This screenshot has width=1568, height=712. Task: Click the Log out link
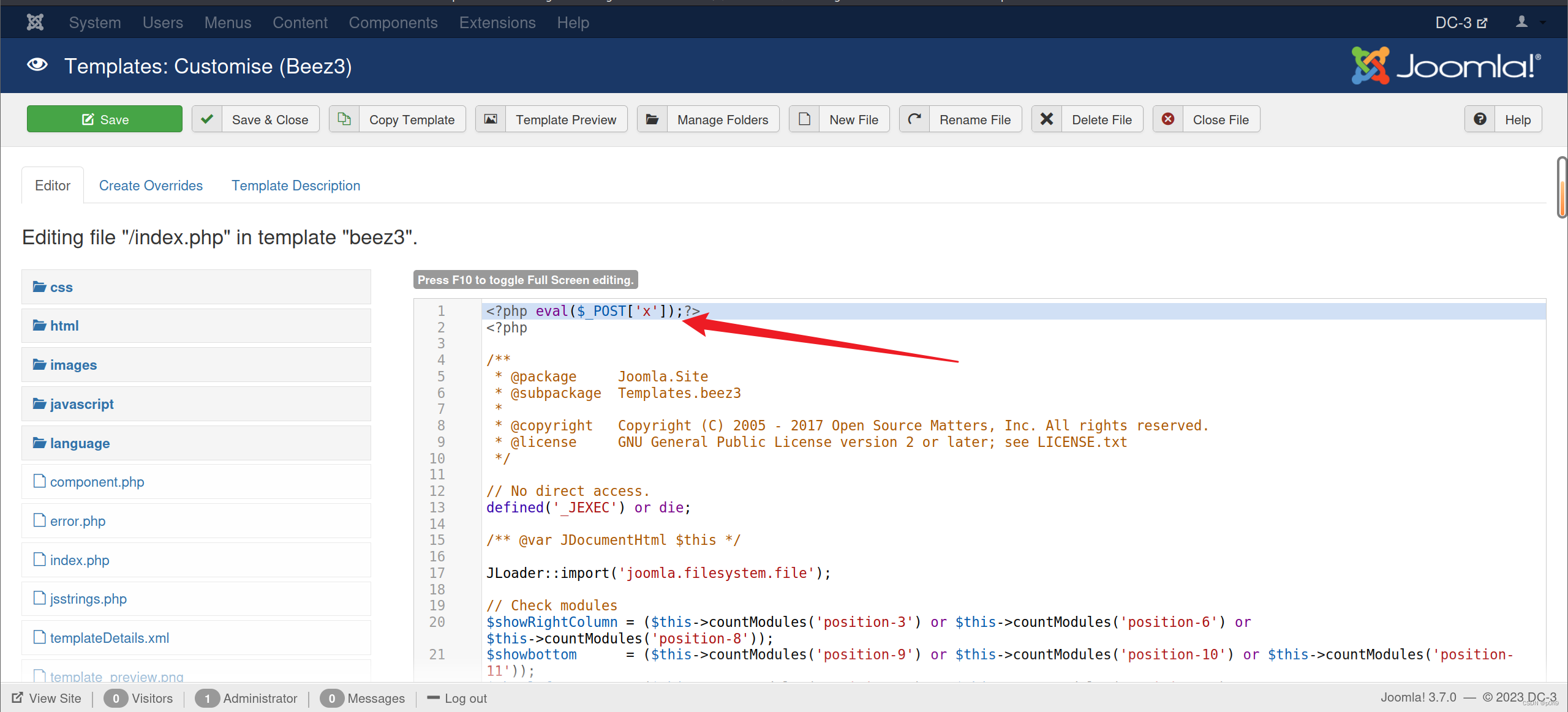pyautogui.click(x=465, y=699)
